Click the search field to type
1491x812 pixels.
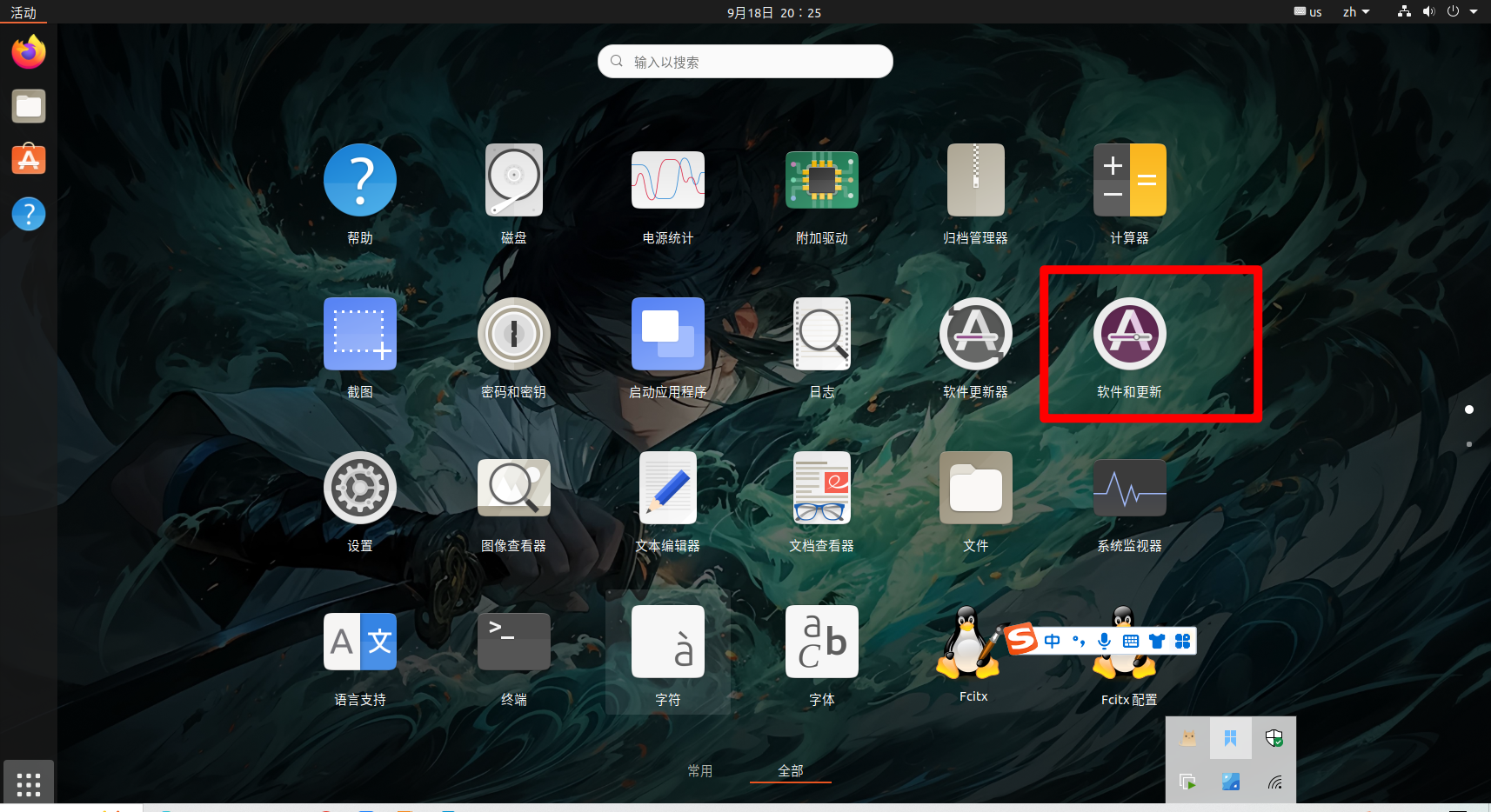pyautogui.click(x=745, y=62)
